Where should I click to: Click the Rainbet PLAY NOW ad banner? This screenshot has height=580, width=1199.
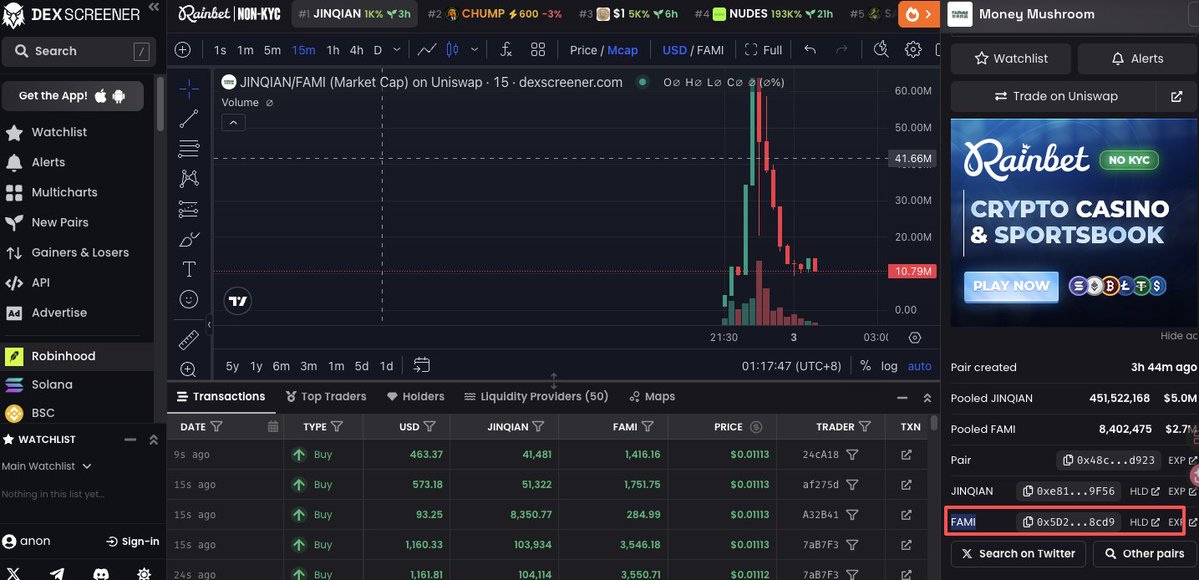[1011, 286]
